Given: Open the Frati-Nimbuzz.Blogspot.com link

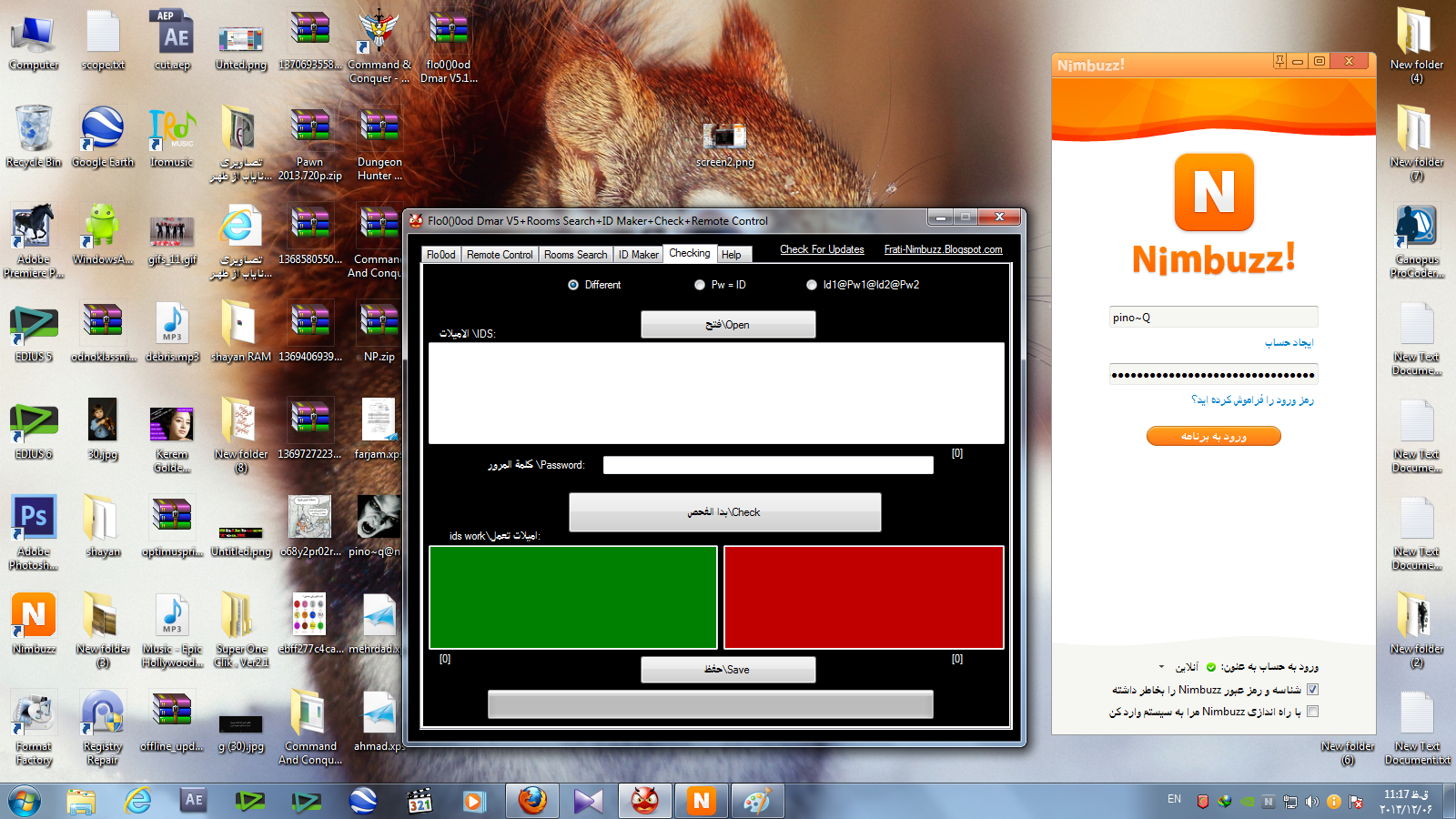Looking at the screenshot, I should (943, 249).
